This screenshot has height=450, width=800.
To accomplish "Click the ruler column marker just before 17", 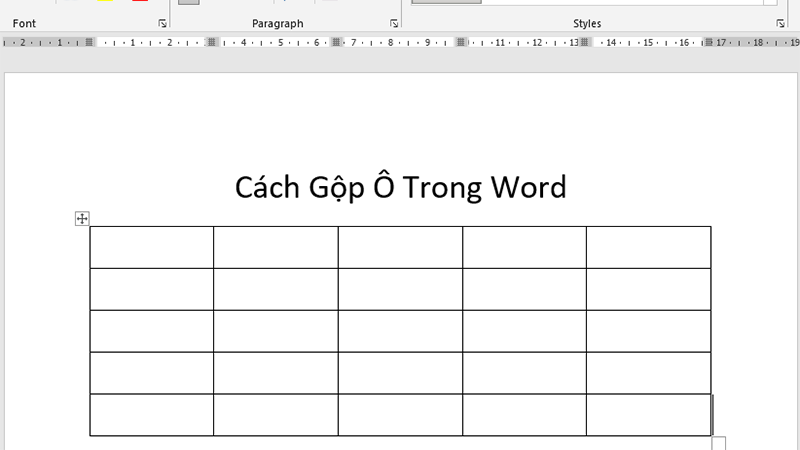I will [x=709, y=42].
